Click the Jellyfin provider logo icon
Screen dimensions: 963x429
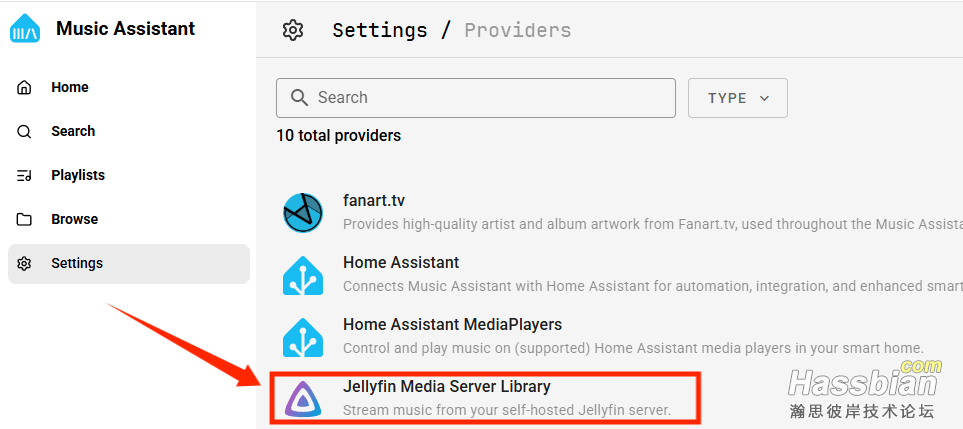click(x=303, y=398)
